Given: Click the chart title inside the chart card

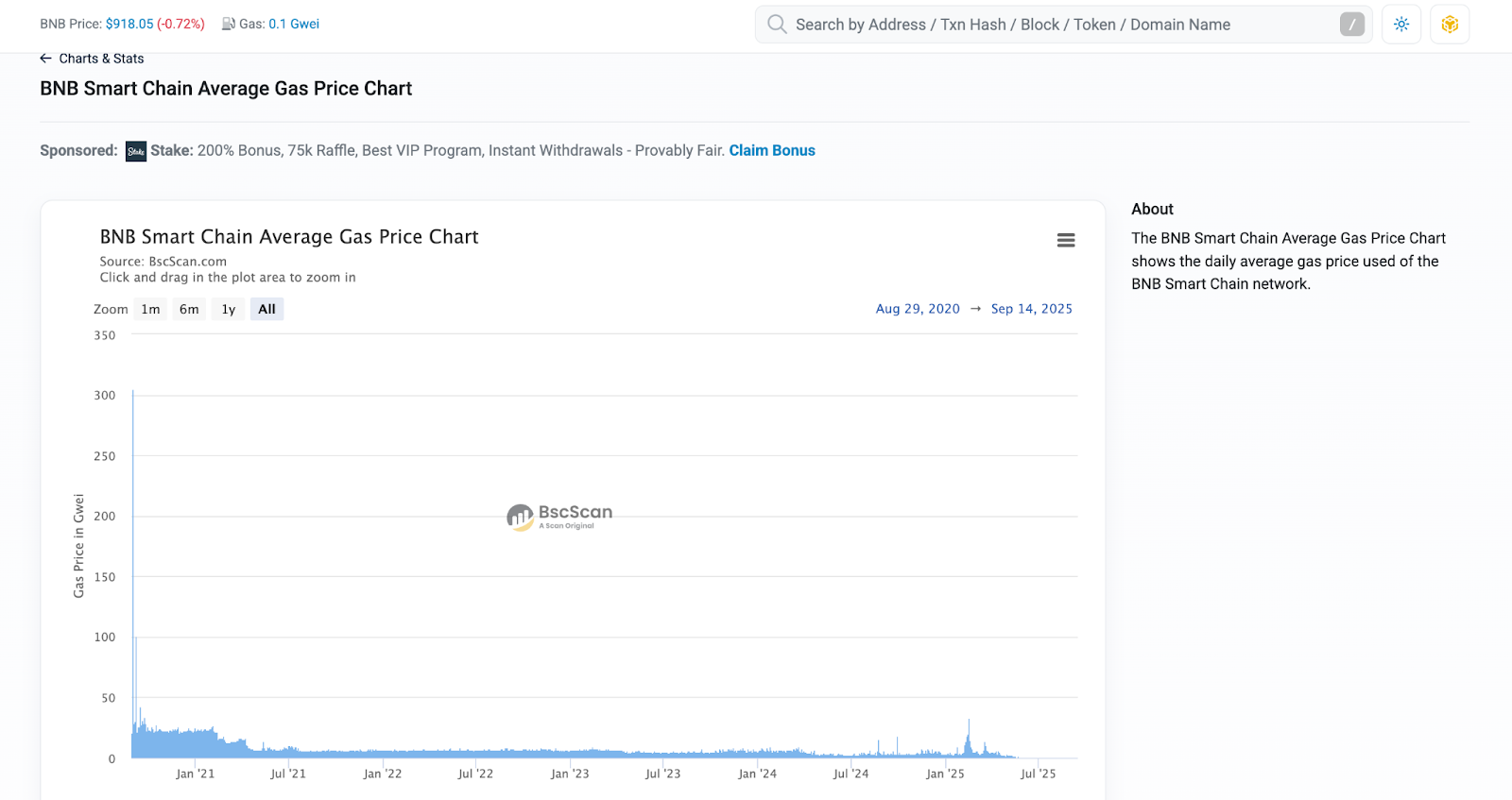Looking at the screenshot, I should point(289,237).
